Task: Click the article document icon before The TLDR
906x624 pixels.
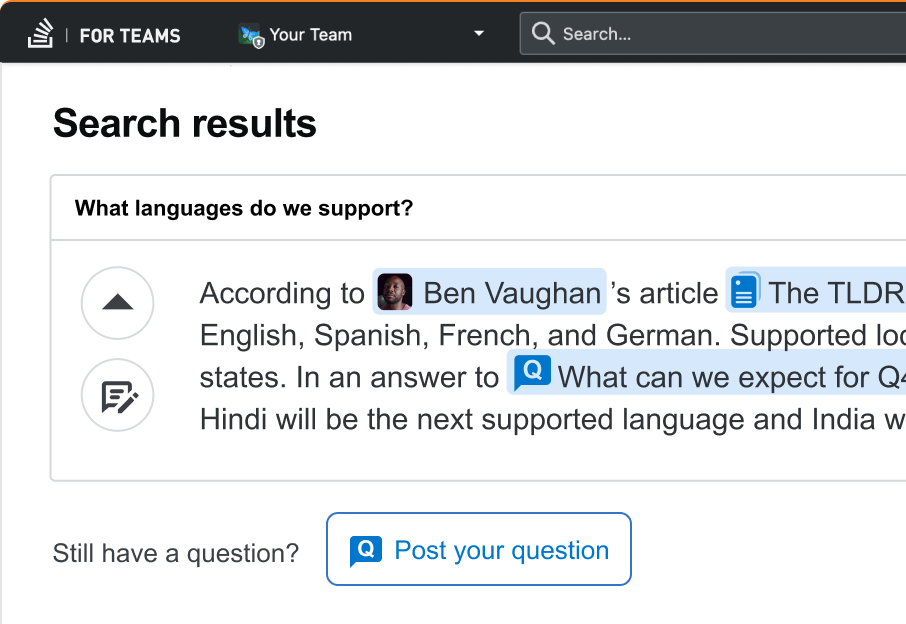Action: click(745, 290)
